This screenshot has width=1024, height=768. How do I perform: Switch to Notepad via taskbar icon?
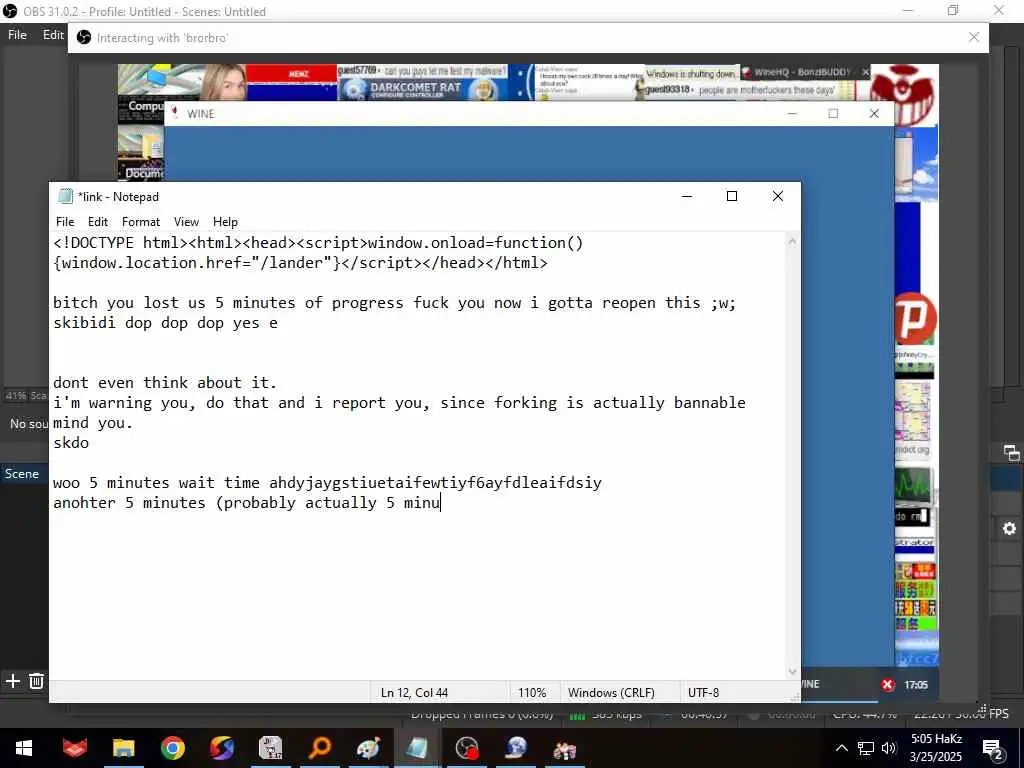coord(418,748)
